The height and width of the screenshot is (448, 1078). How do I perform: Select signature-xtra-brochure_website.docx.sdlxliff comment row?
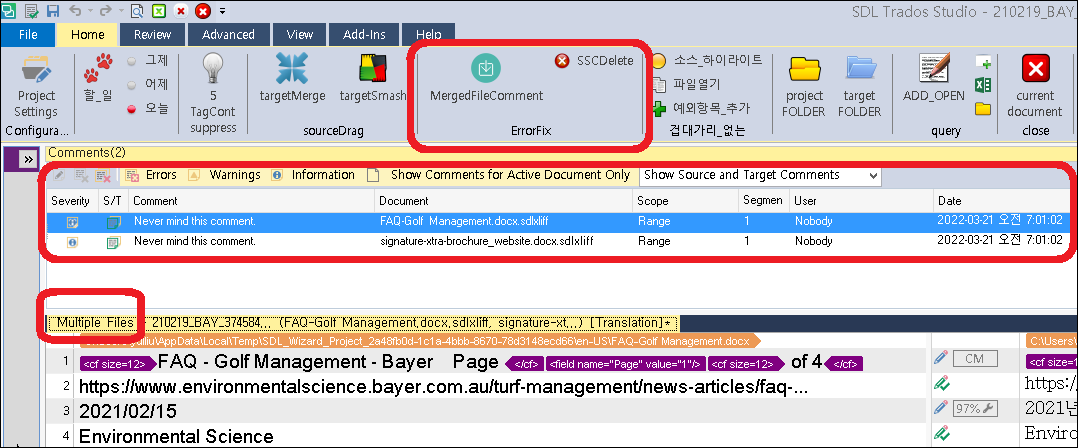(558, 241)
